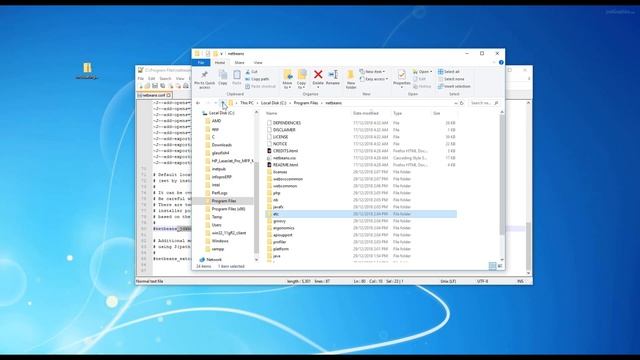The image size is (640, 360).
Task: Click Explorer Back navigation arrow
Action: 198,103
